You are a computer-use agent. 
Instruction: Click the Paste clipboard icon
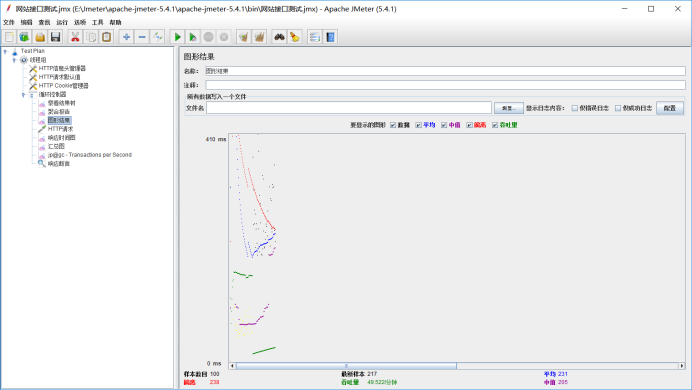click(106, 37)
